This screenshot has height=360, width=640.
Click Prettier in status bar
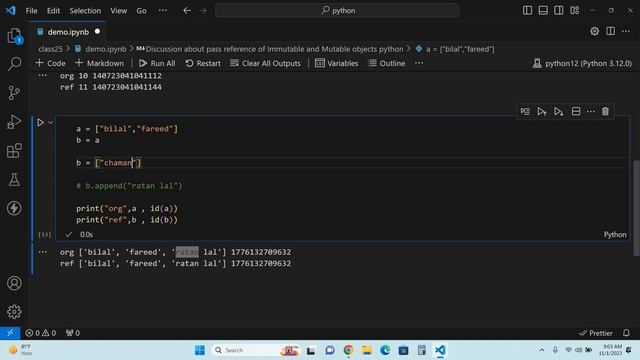596,333
